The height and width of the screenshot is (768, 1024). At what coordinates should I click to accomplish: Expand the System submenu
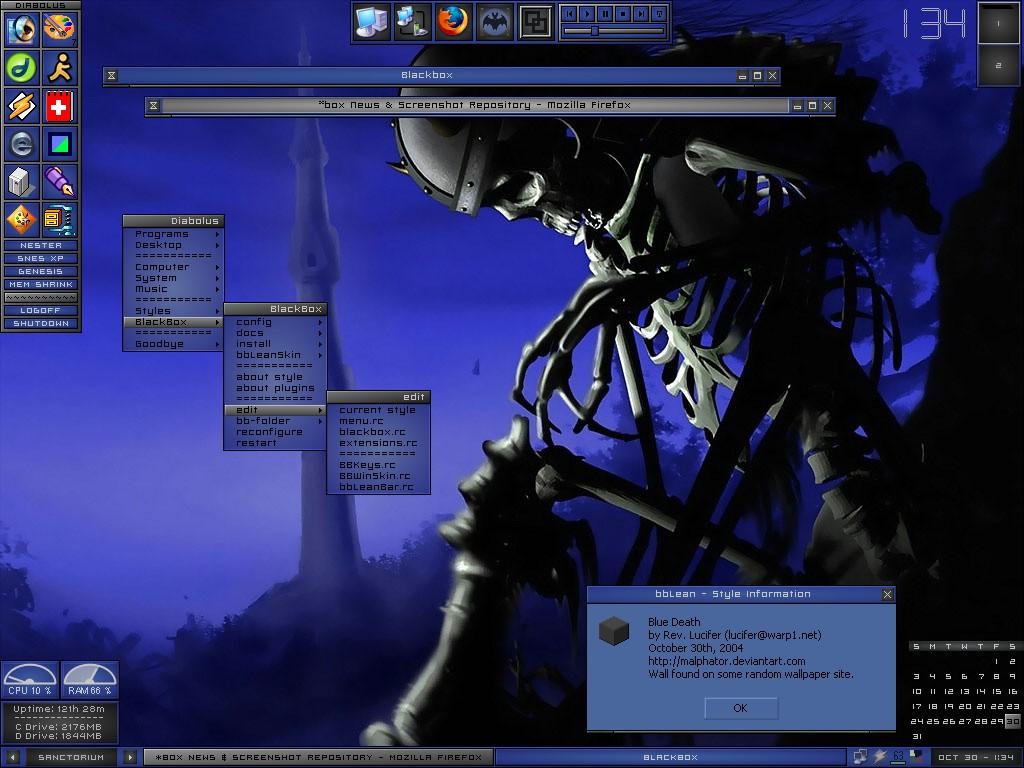174,278
